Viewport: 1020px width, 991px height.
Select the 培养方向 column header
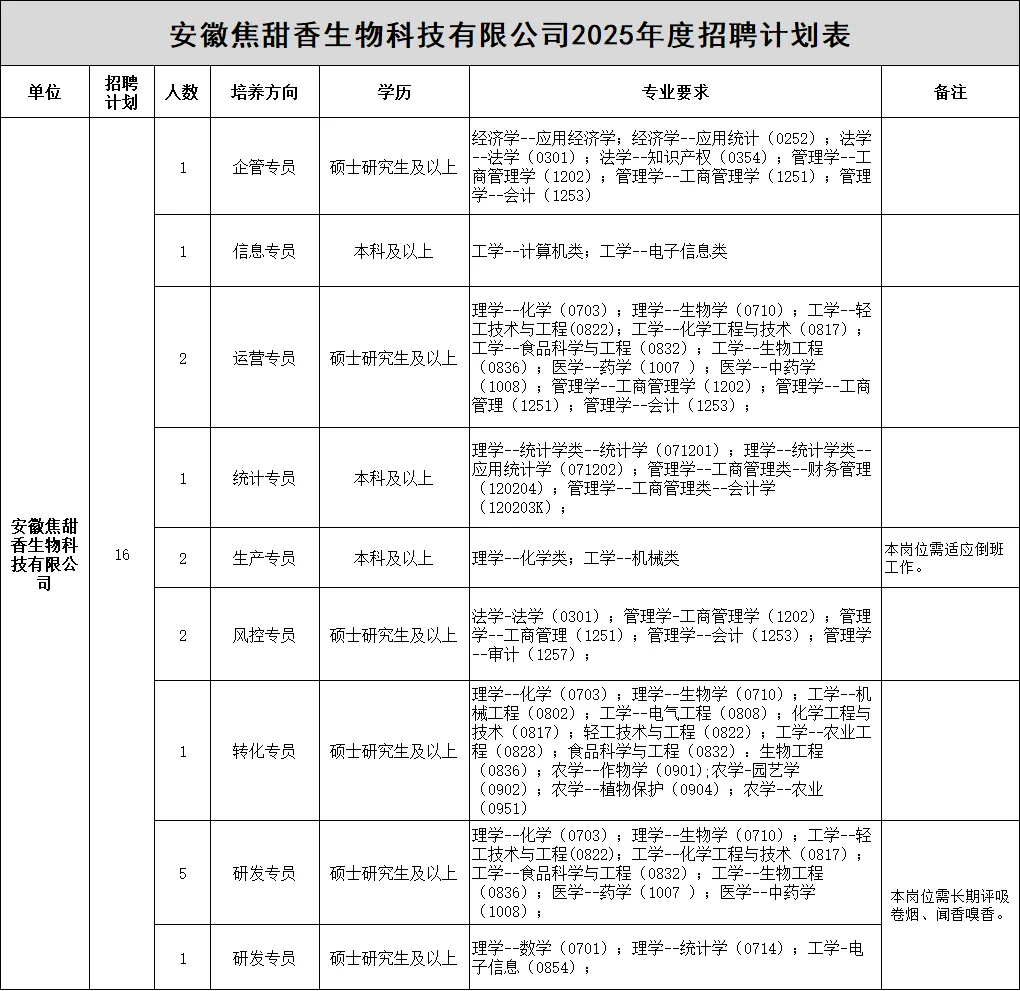[x=264, y=92]
